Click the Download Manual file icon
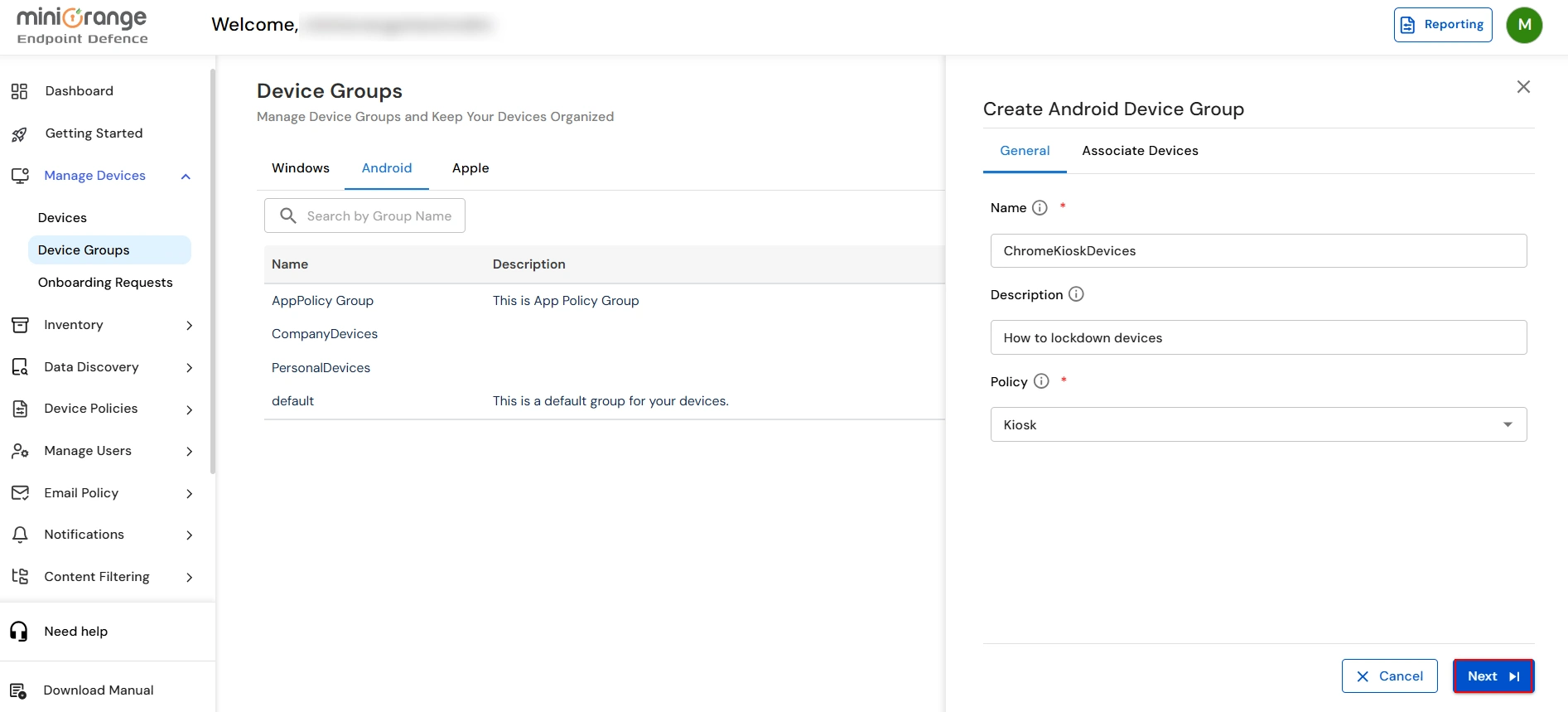This screenshot has width=1568, height=712. [x=18, y=690]
